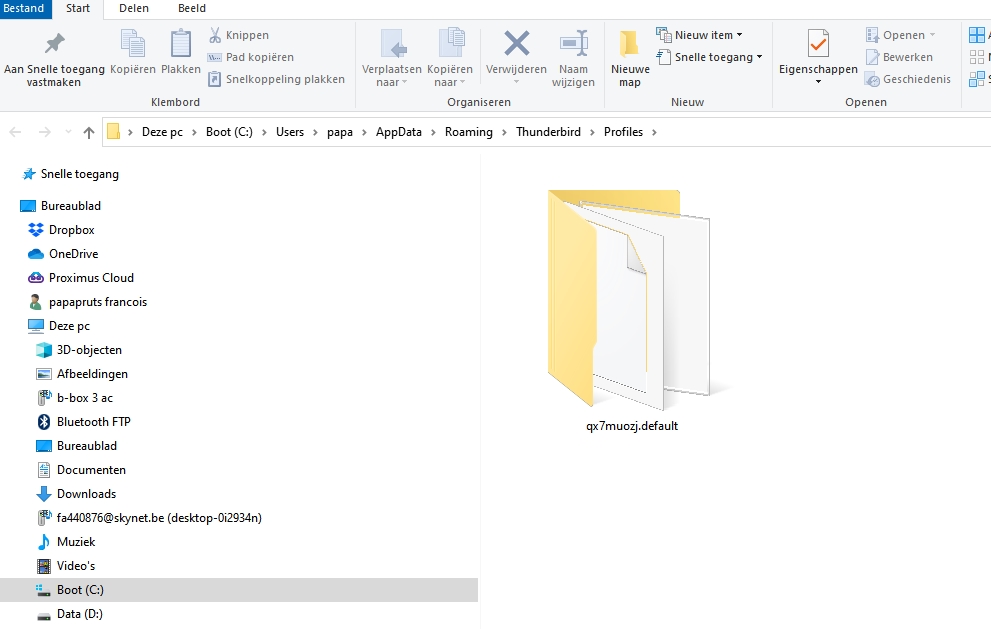Open the Snelle toegang ribbon dropdown
Screen dimensions: 991x629
[x=712, y=57]
